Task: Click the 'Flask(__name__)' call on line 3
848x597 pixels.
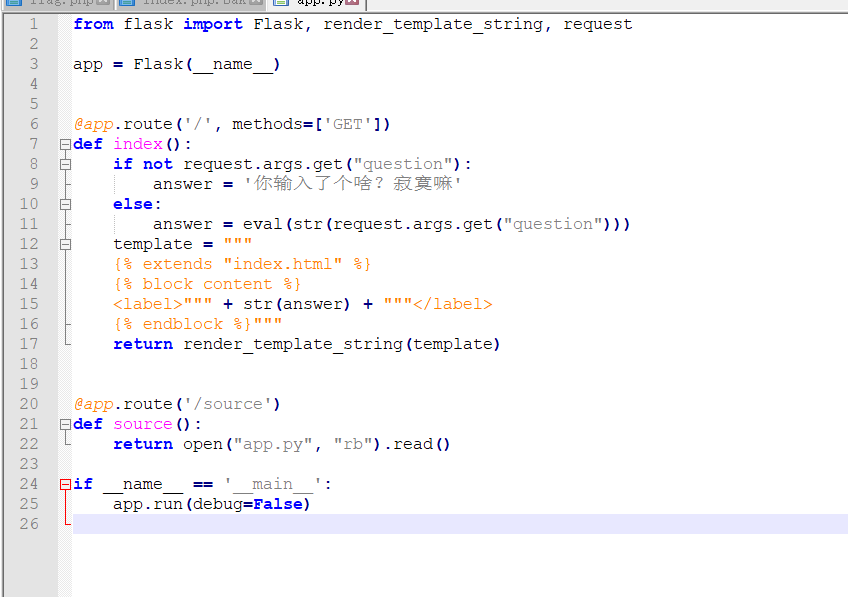Action: pyautogui.click(x=207, y=64)
